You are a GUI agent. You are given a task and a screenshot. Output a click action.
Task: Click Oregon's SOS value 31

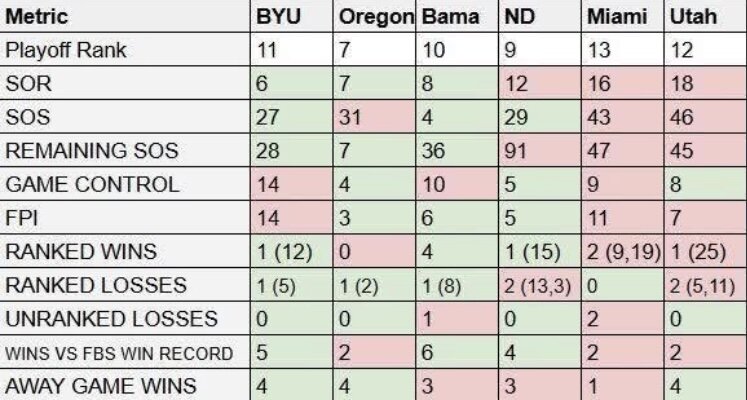[350, 117]
